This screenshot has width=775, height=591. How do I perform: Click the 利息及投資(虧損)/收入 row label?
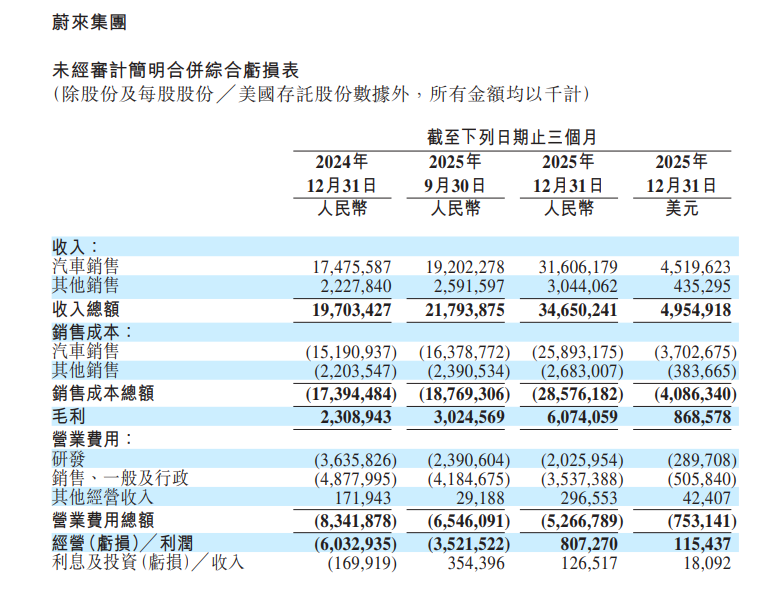[x=148, y=562]
